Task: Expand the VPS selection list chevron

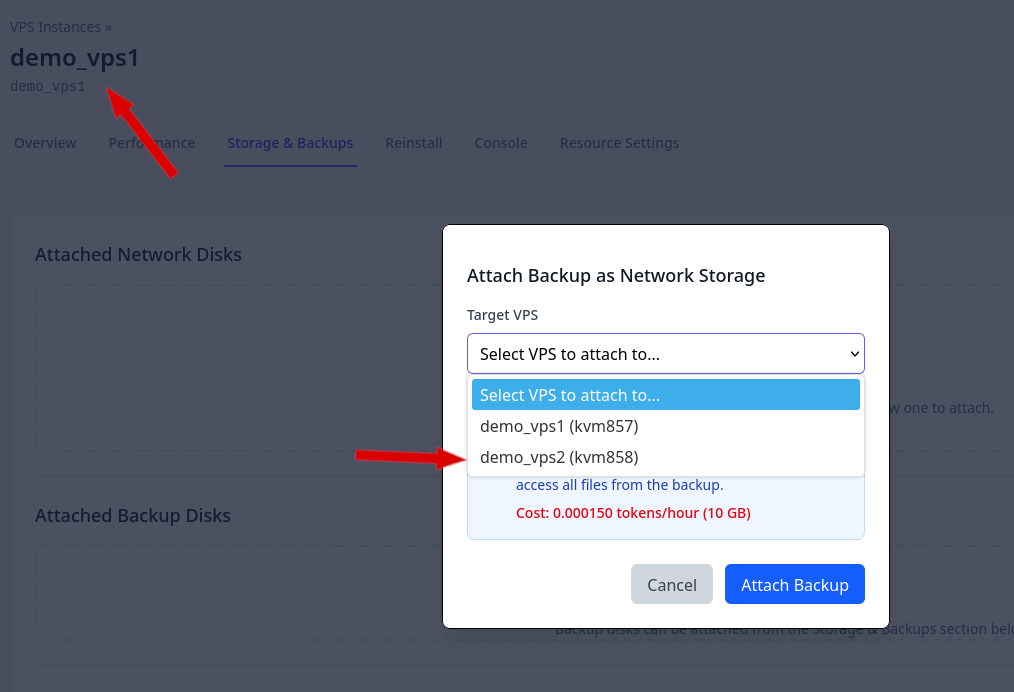Action: point(855,353)
